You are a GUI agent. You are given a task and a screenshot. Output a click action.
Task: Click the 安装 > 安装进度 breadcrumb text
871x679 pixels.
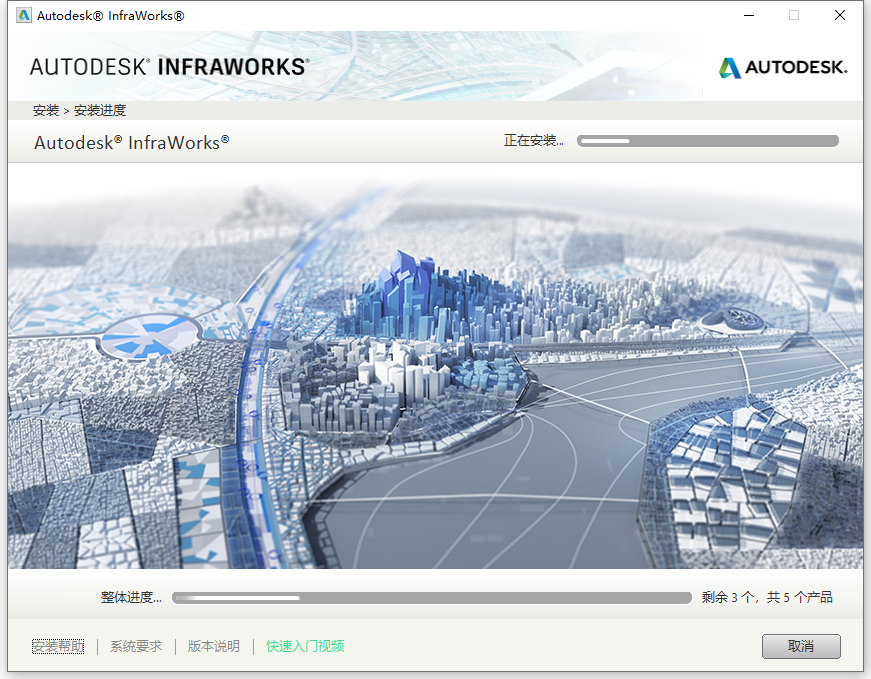coord(79,111)
